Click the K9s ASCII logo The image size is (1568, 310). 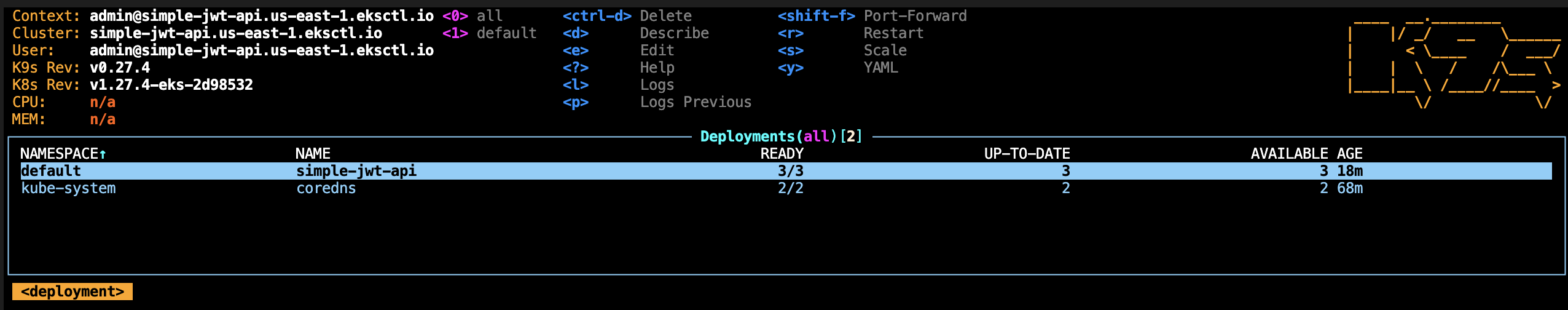1454,64
